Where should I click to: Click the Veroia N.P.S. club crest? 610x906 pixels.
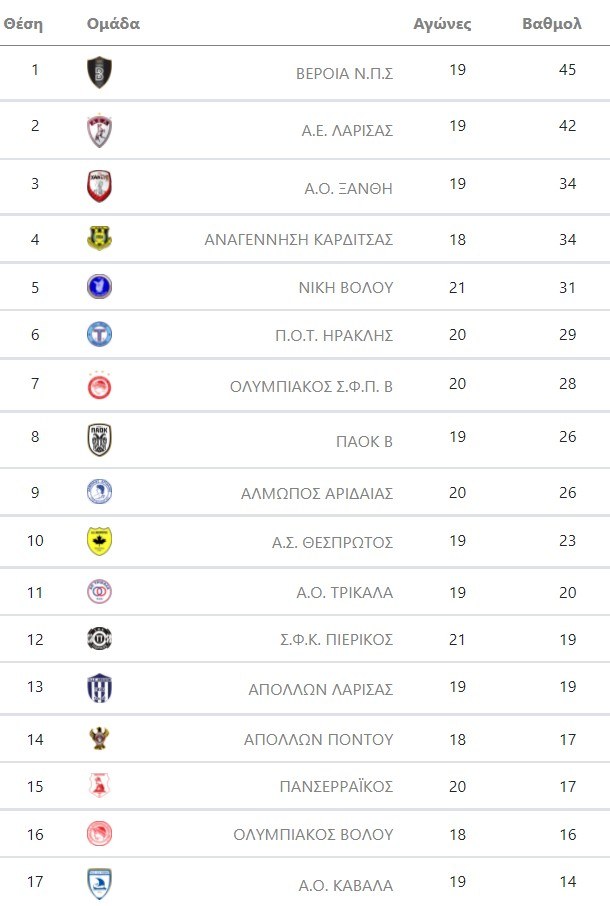tap(99, 72)
